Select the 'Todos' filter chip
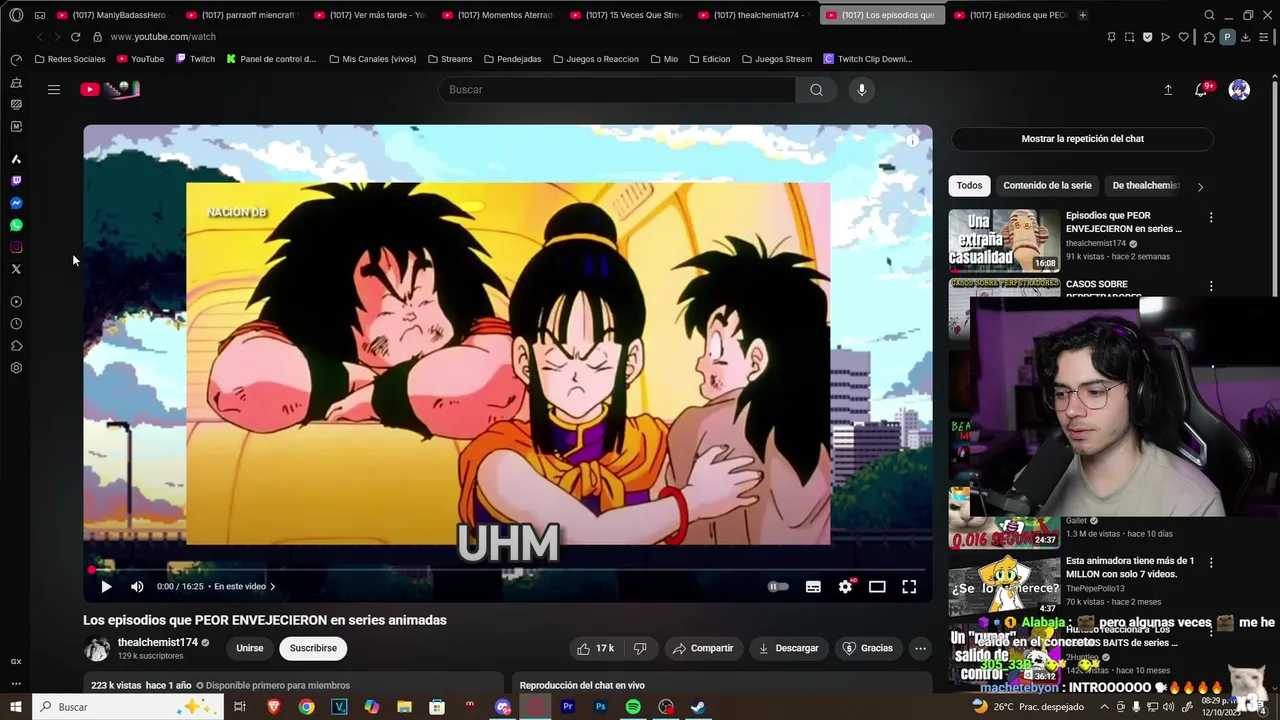Image resolution: width=1280 pixels, height=720 pixels. [x=969, y=185]
